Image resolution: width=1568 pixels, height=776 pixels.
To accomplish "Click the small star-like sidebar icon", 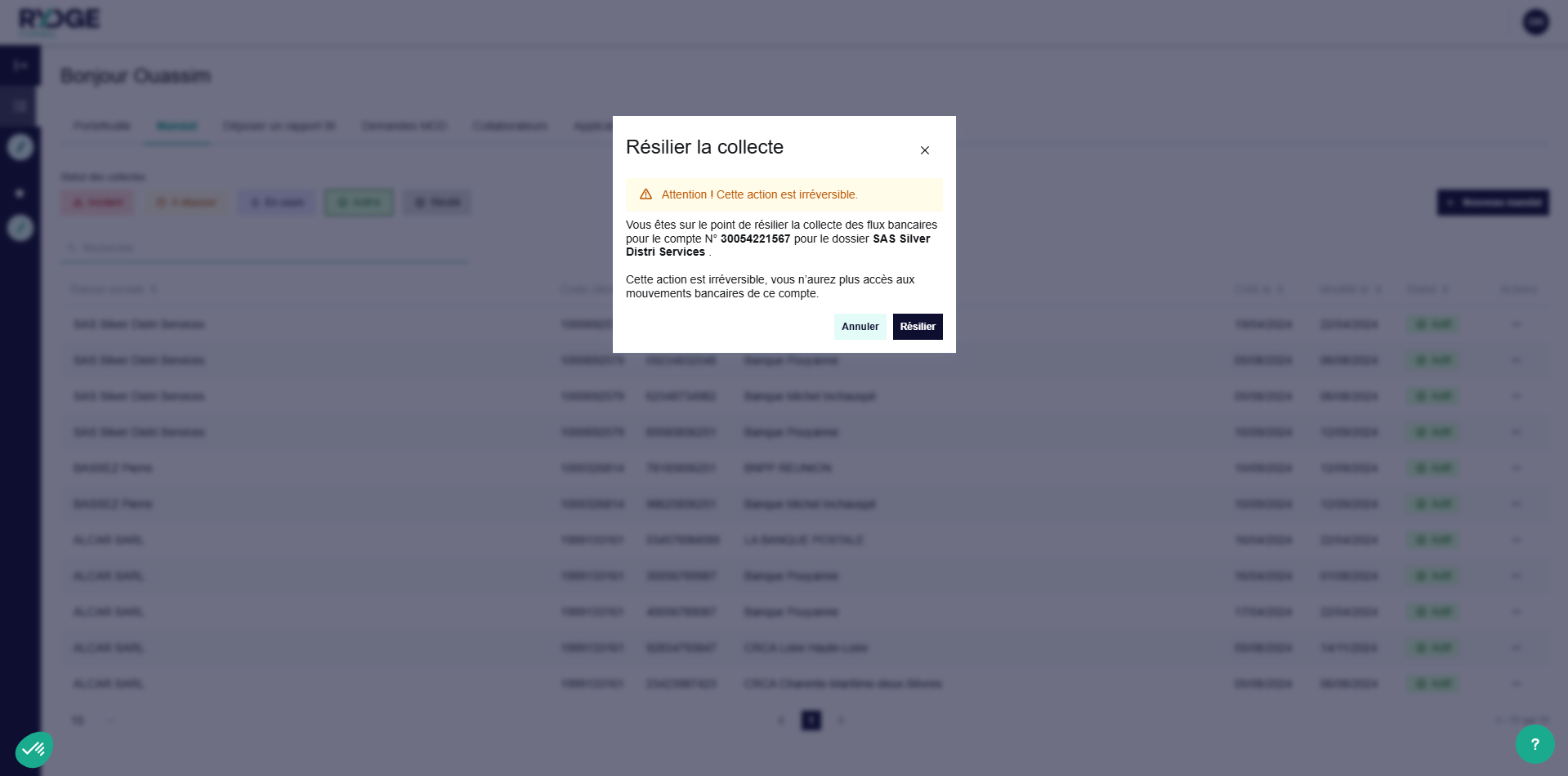I will [20, 194].
